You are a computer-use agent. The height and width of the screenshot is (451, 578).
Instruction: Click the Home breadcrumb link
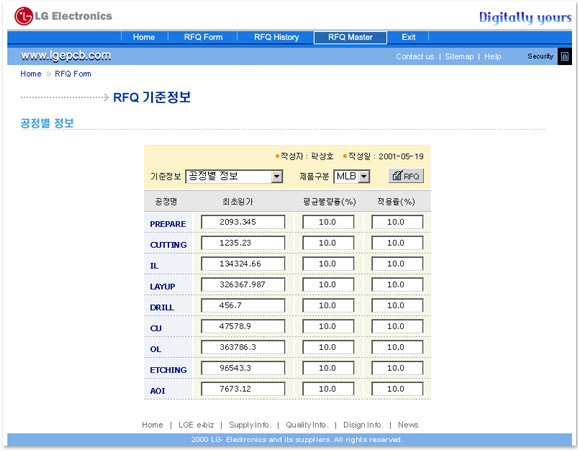[31, 74]
